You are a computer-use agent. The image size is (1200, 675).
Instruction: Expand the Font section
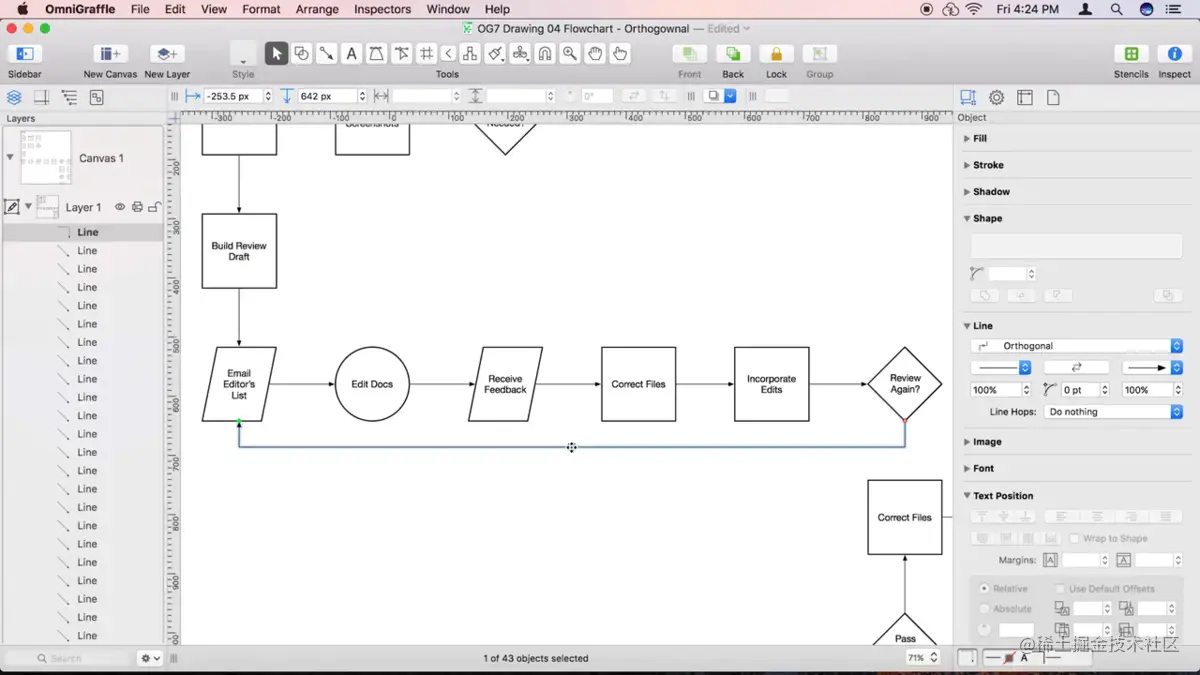[967, 468]
